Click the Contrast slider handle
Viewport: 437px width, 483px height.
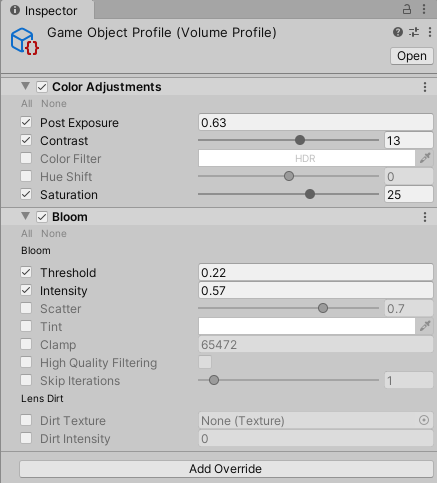(300, 140)
